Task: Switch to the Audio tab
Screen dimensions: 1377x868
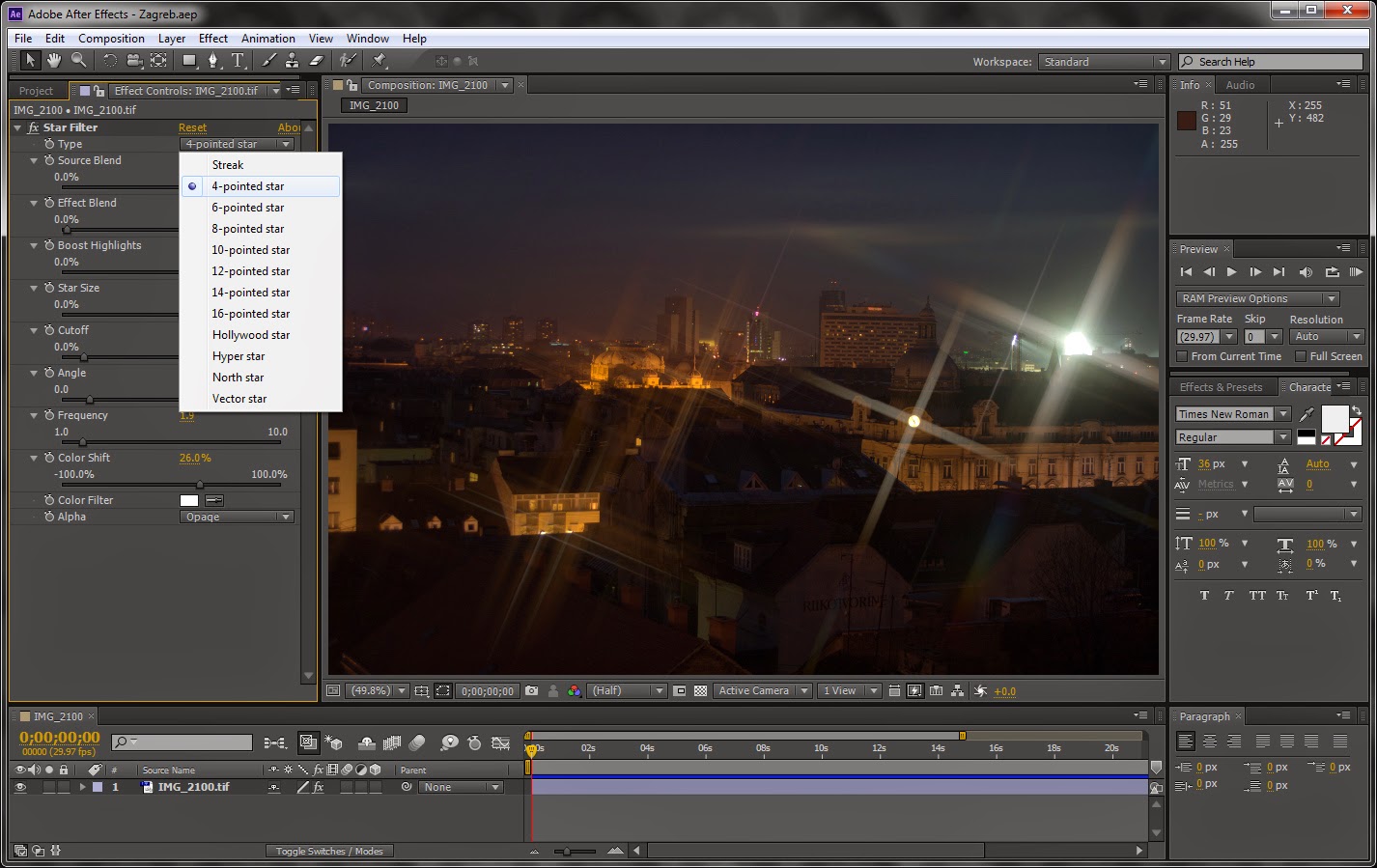Action: coord(1243,84)
